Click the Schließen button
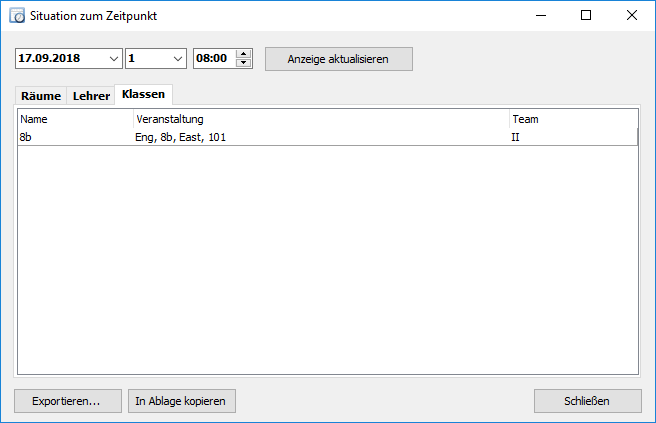Screen dimensions: 656x423 tap(588, 401)
